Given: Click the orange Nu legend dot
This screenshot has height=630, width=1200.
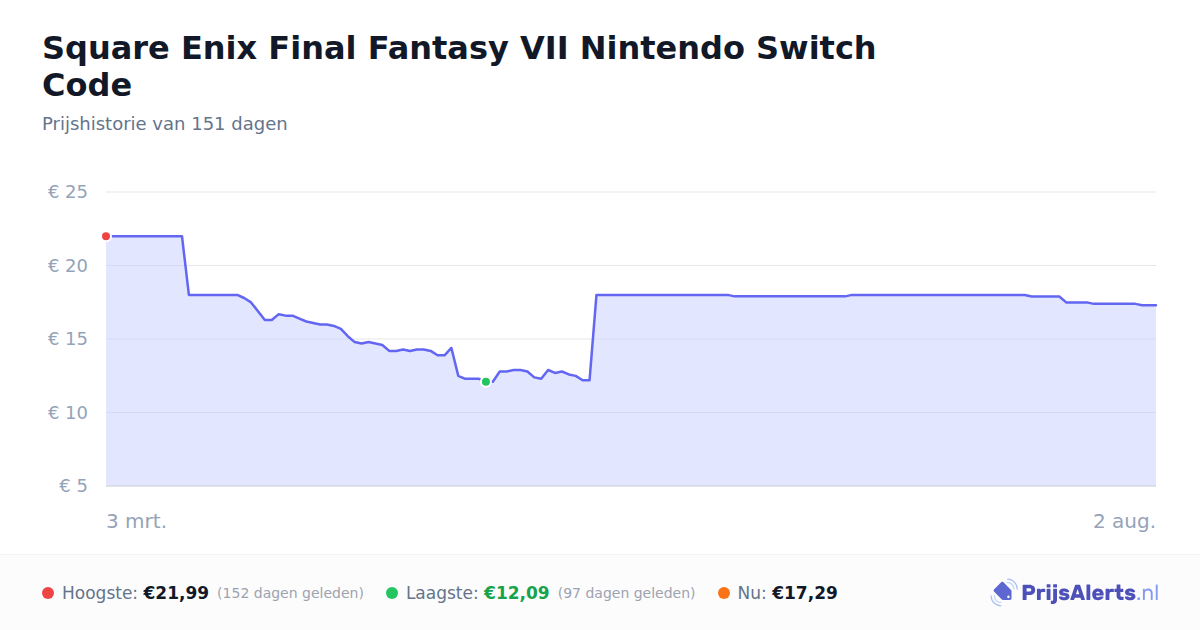Looking at the screenshot, I should pyautogui.click(x=724, y=593).
